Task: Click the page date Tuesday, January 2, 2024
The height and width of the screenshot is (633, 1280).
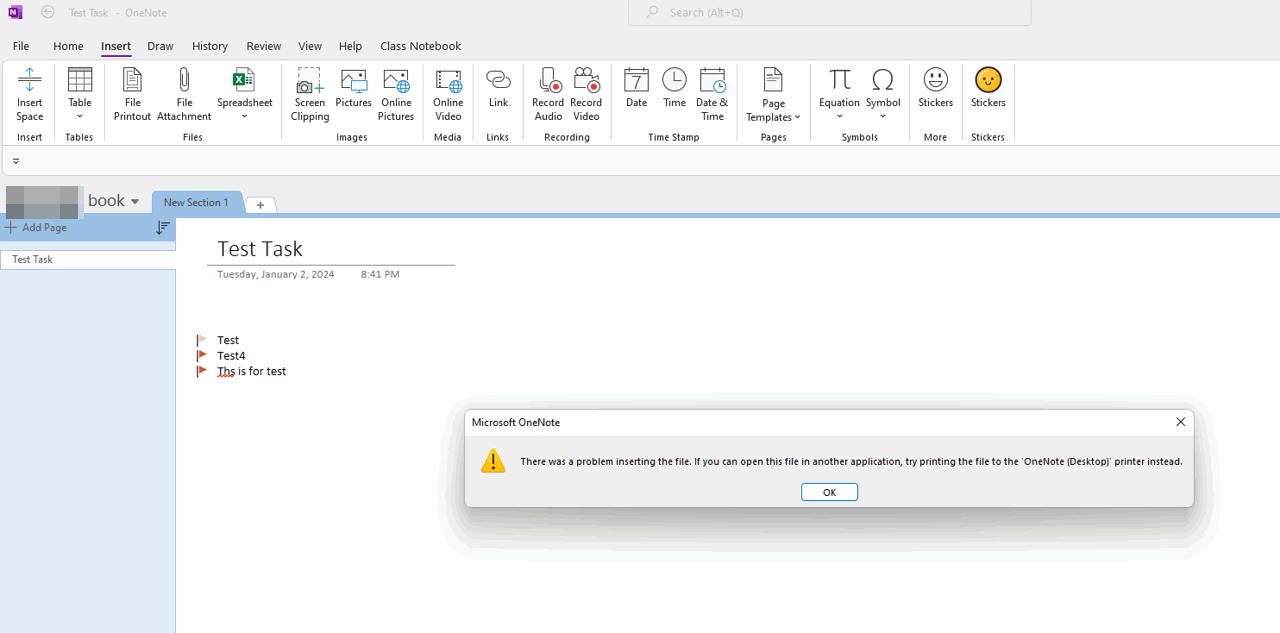Action: pyautogui.click(x=276, y=274)
